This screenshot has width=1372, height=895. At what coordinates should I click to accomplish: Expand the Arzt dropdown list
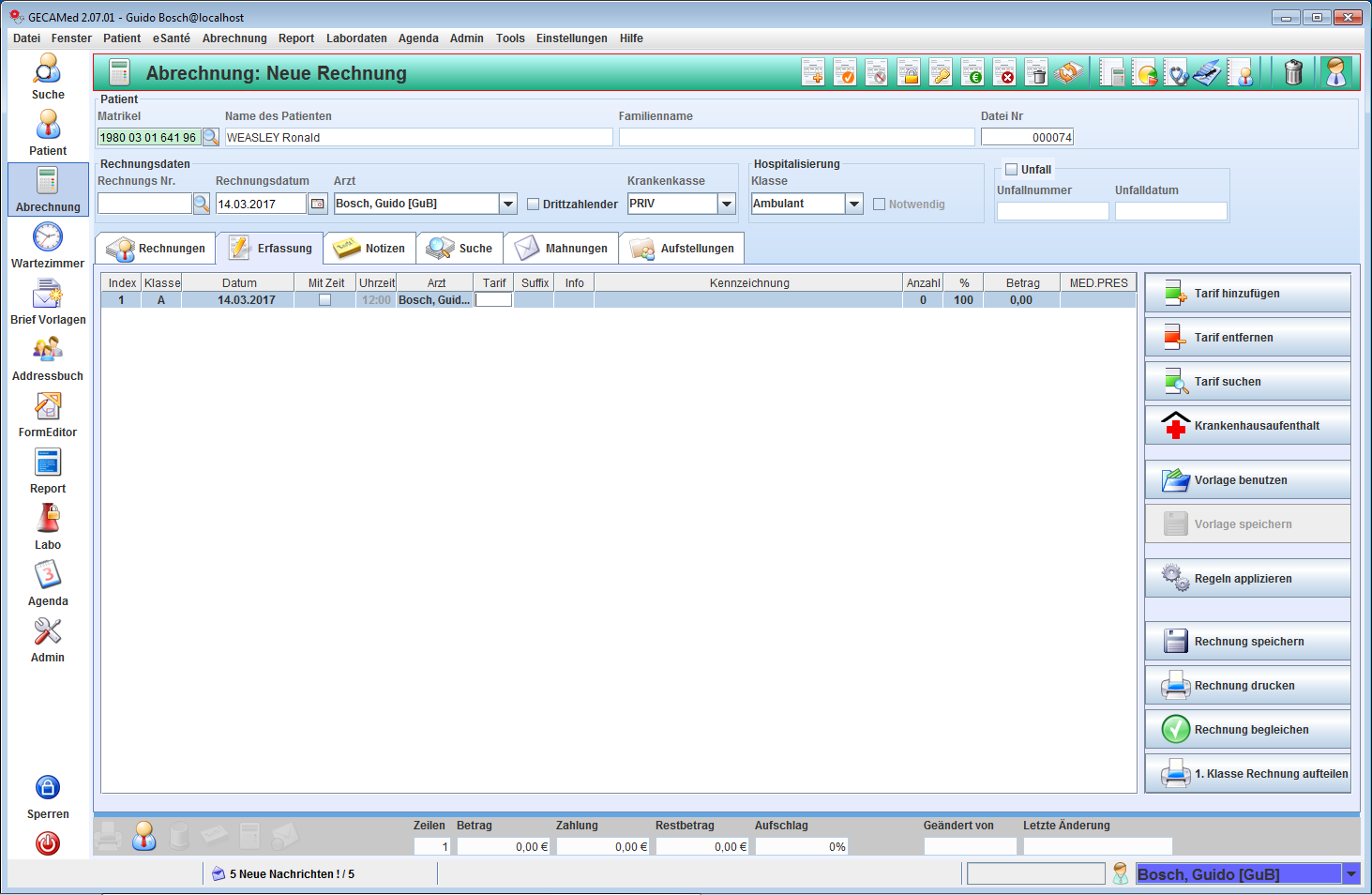pyautogui.click(x=508, y=204)
